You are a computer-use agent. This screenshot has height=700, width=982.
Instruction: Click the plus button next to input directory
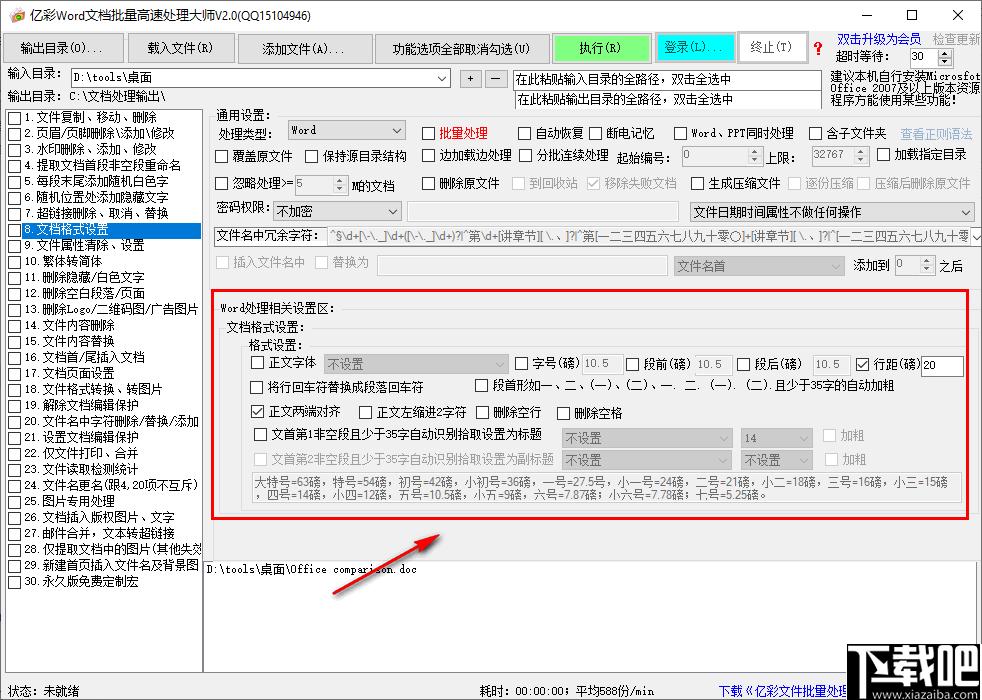point(470,79)
